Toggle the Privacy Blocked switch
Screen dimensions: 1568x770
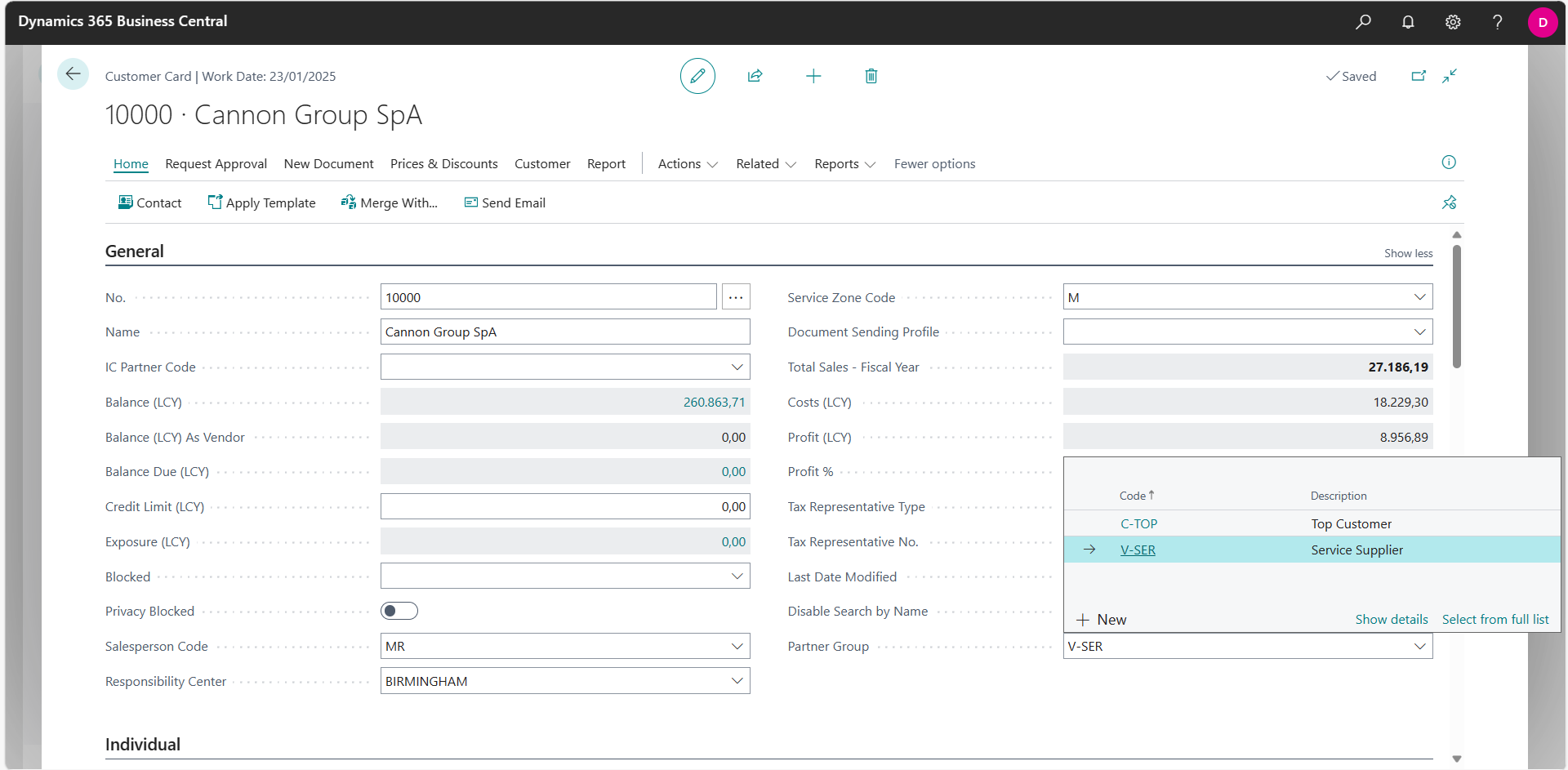click(x=399, y=611)
